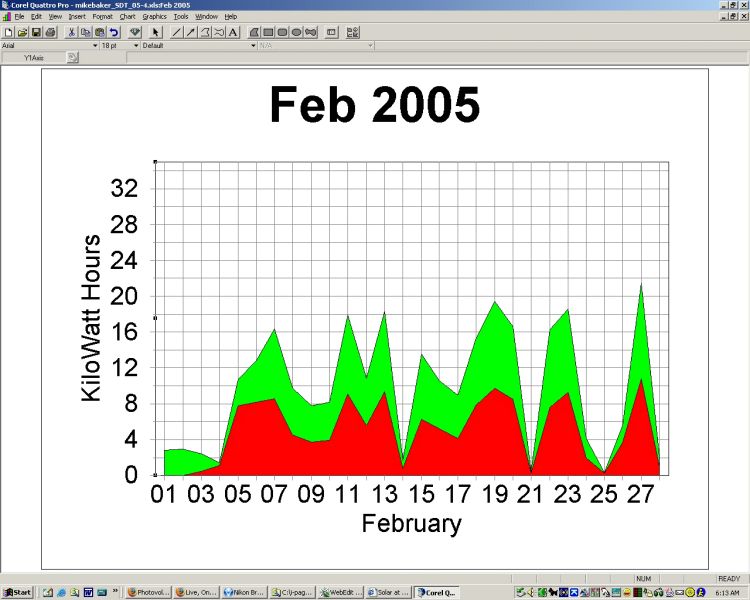The image size is (750, 600).
Task: Open the Arial font name dropdown
Action: (x=96, y=45)
